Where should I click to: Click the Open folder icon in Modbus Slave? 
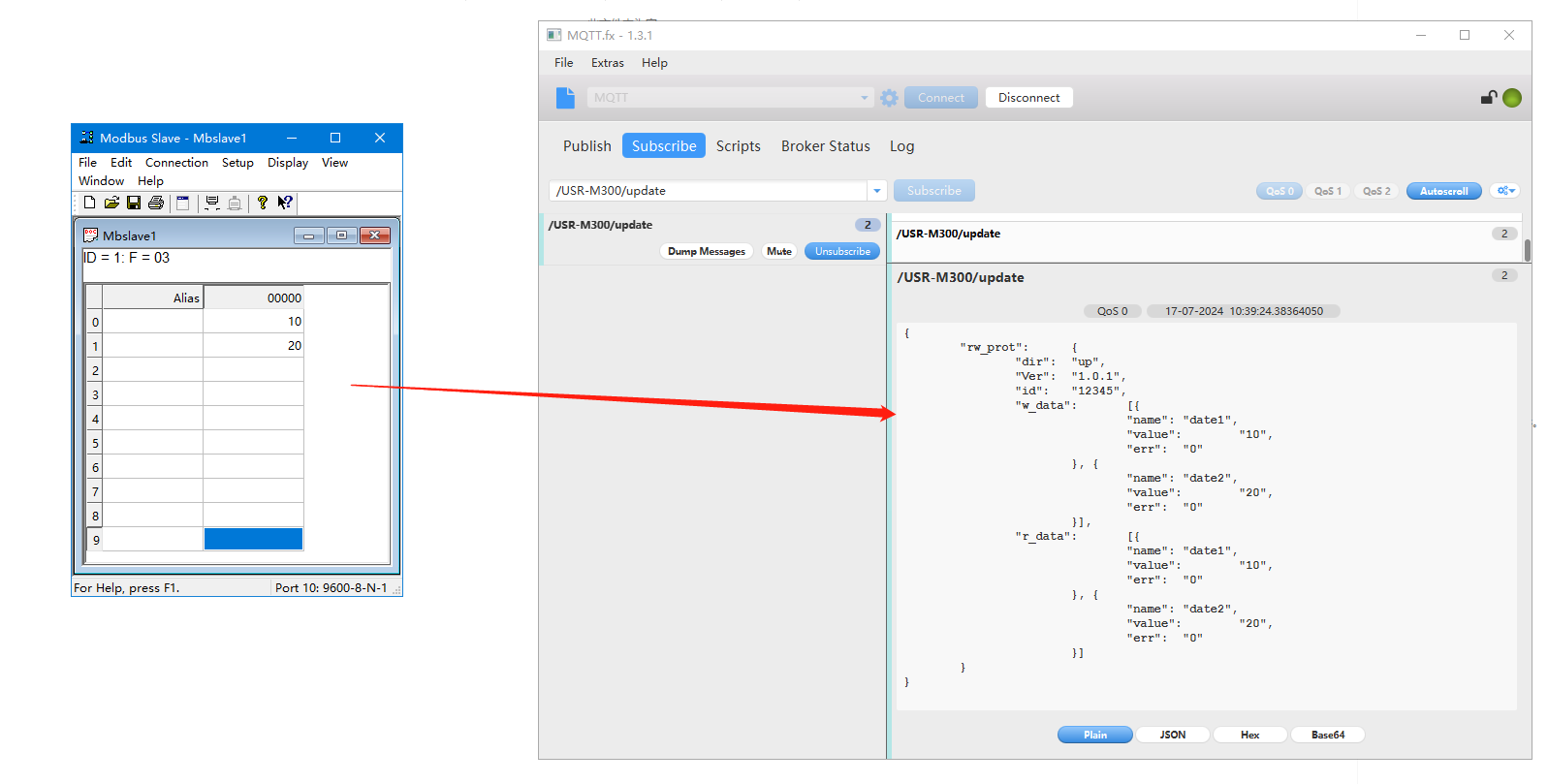111,203
